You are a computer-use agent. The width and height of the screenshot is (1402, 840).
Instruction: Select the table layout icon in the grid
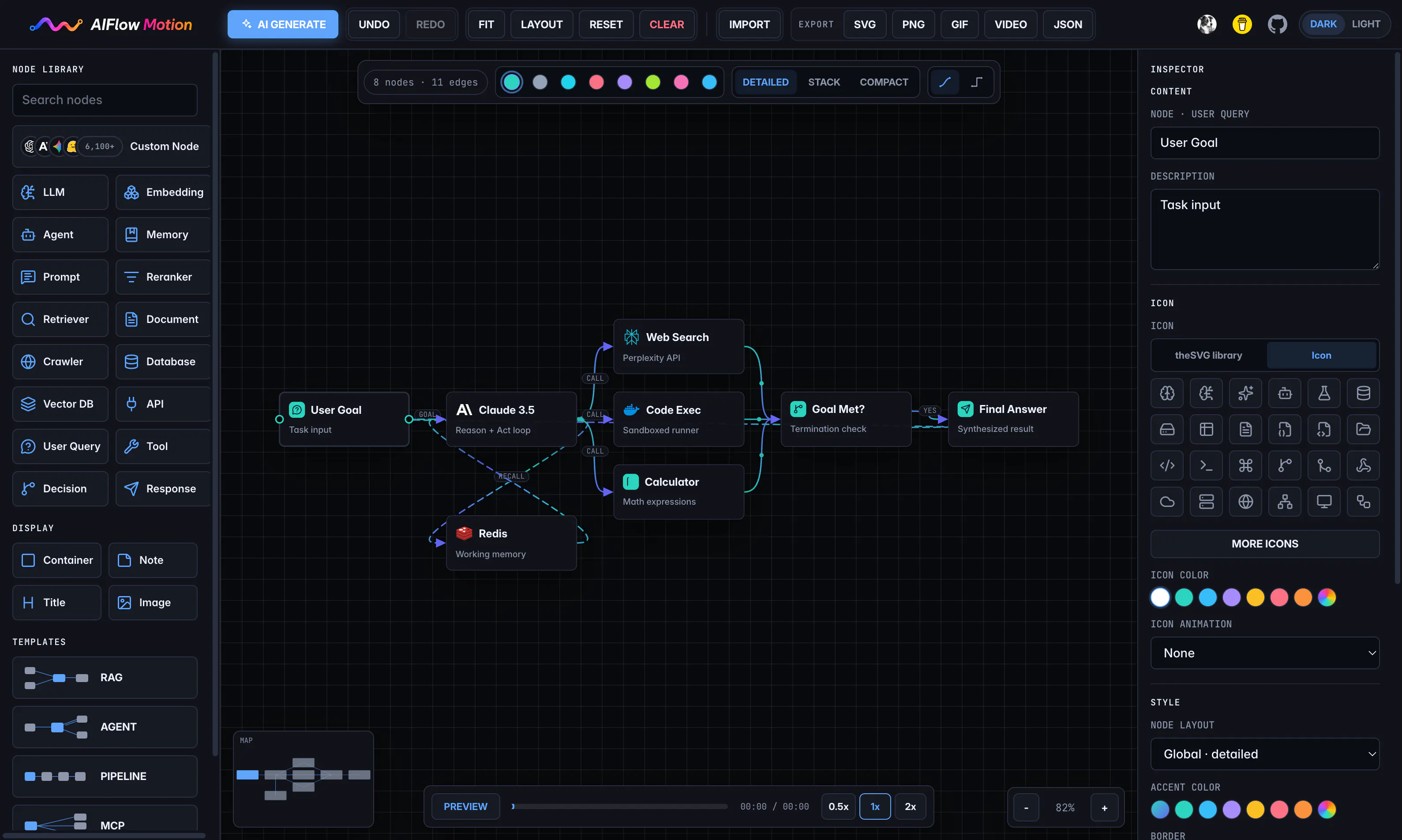[x=1206, y=429]
